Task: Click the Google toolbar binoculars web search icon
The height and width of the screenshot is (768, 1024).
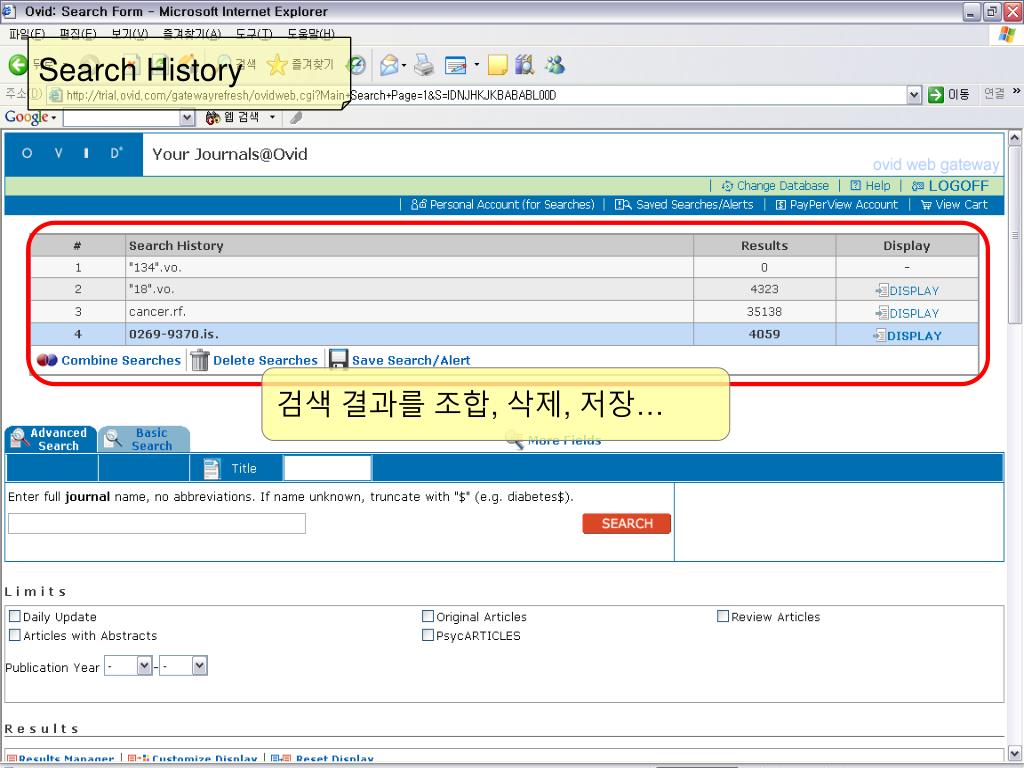Action: (213, 118)
